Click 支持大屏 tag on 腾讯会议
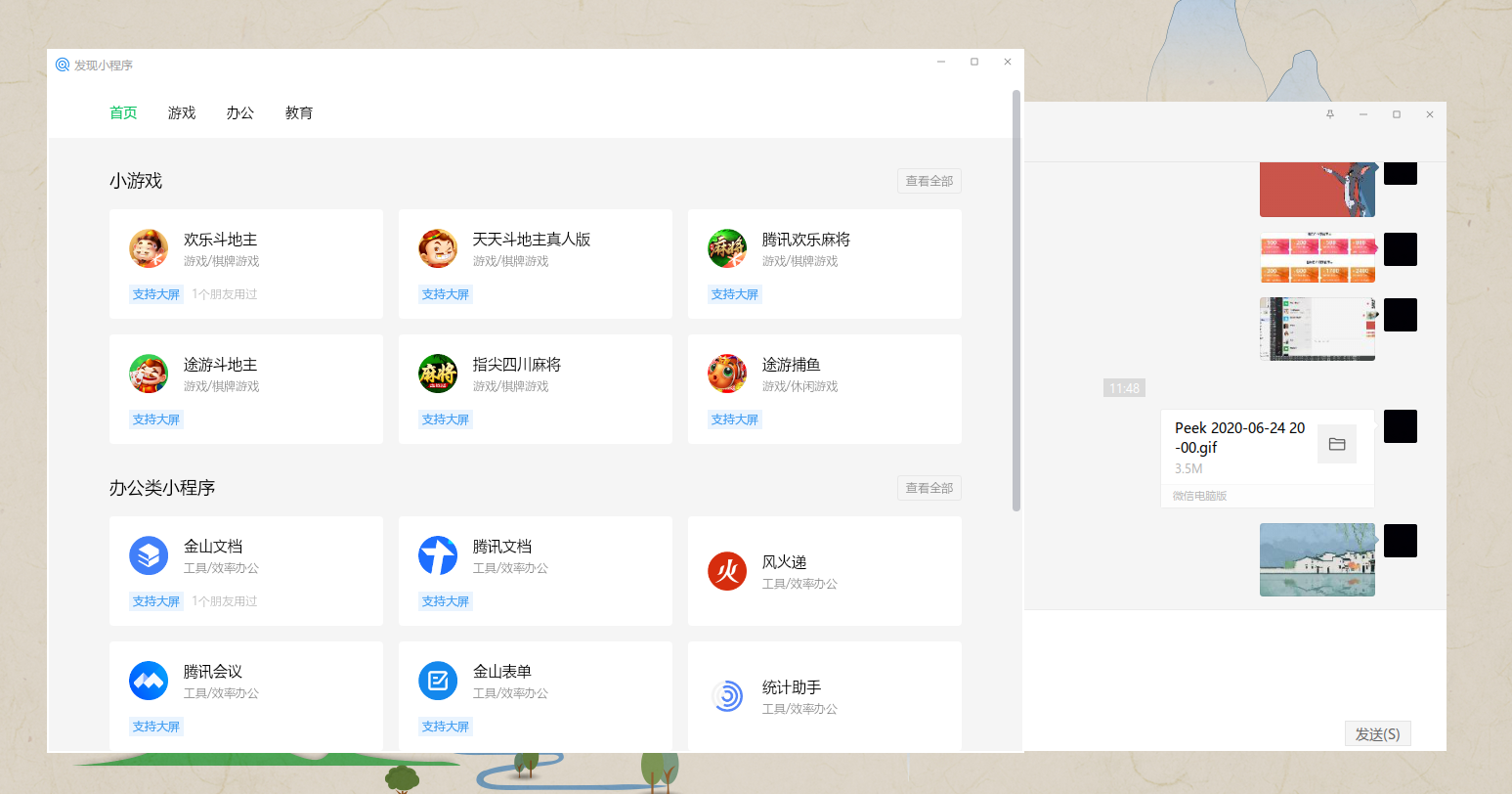The image size is (1512, 794). coord(156,727)
